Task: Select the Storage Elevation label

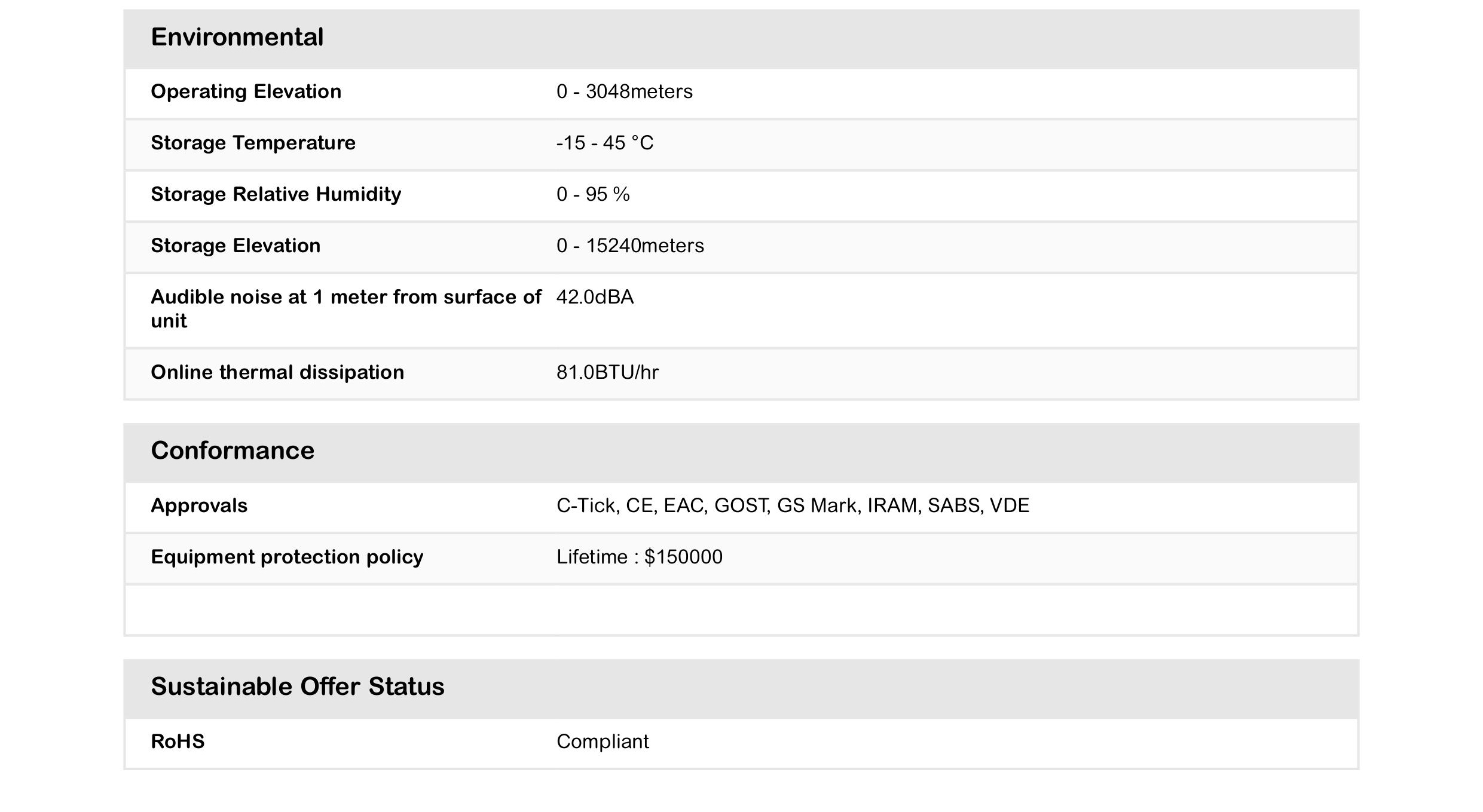Action: [236, 246]
